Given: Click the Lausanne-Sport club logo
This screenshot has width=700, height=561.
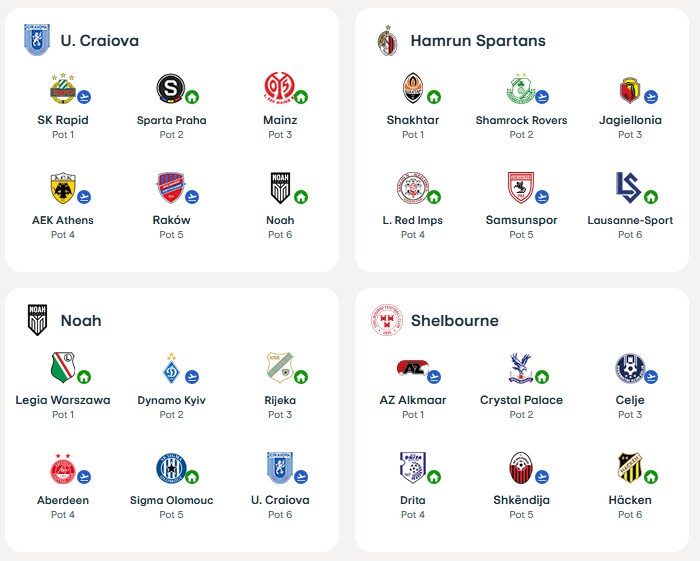Looking at the screenshot, I should click(629, 188).
